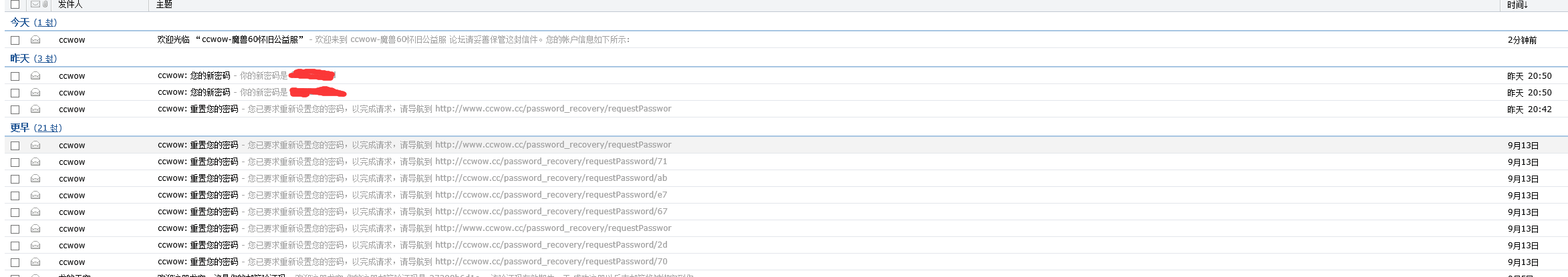Sort by the 主题 column header
This screenshot has width=1568, height=277.
click(164, 5)
